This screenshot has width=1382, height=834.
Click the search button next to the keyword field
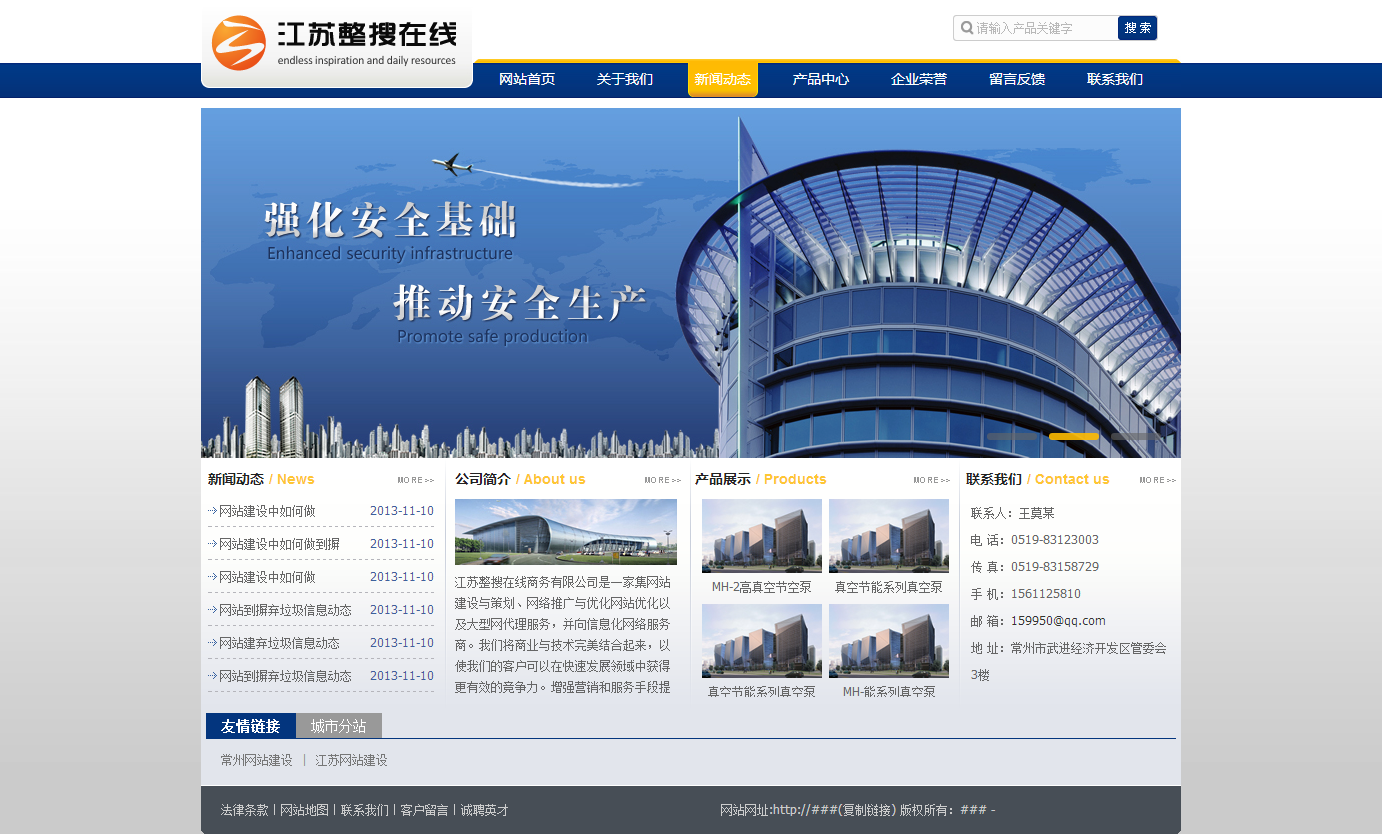pos(1137,28)
